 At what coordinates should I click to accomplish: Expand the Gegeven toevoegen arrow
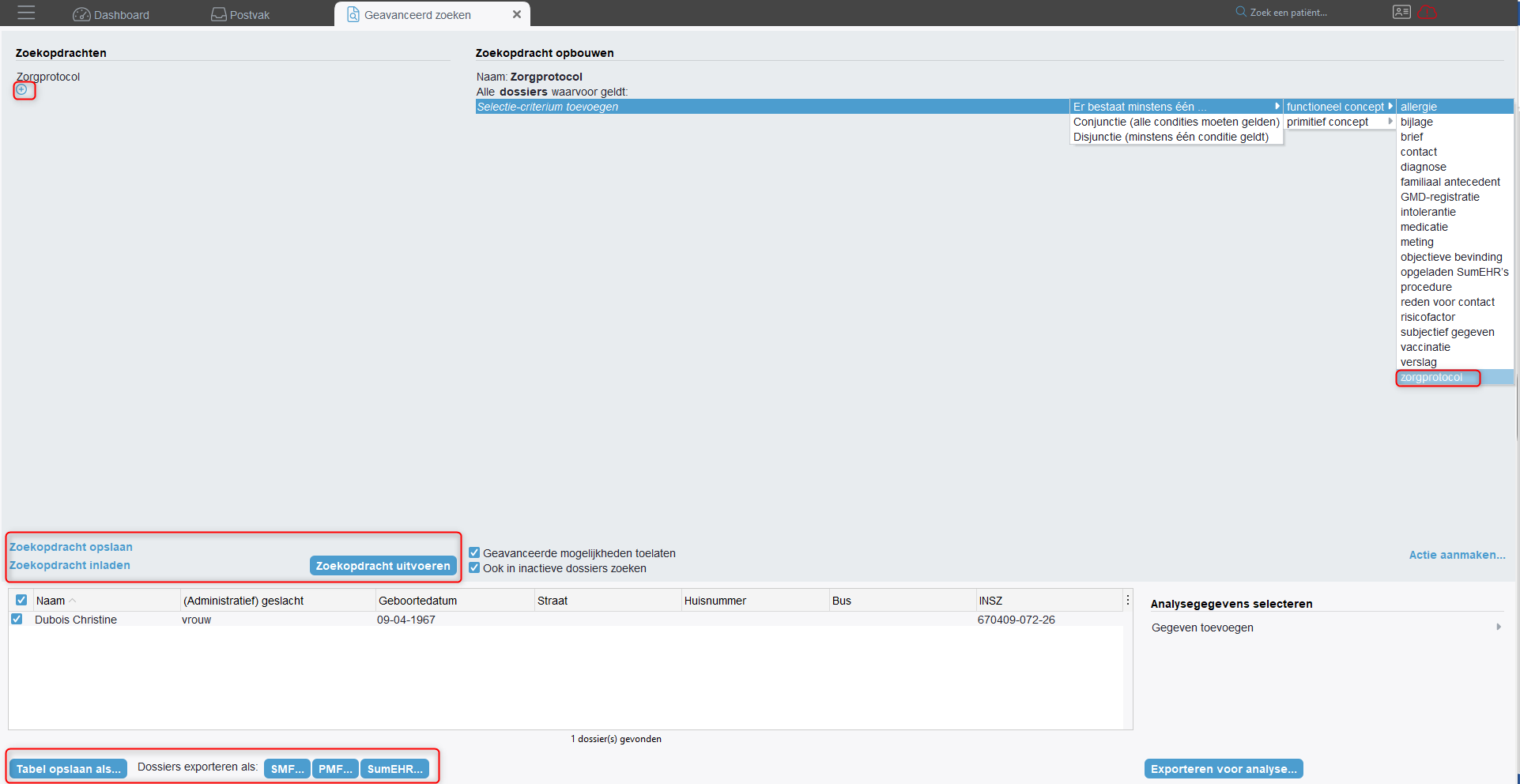point(1499,627)
